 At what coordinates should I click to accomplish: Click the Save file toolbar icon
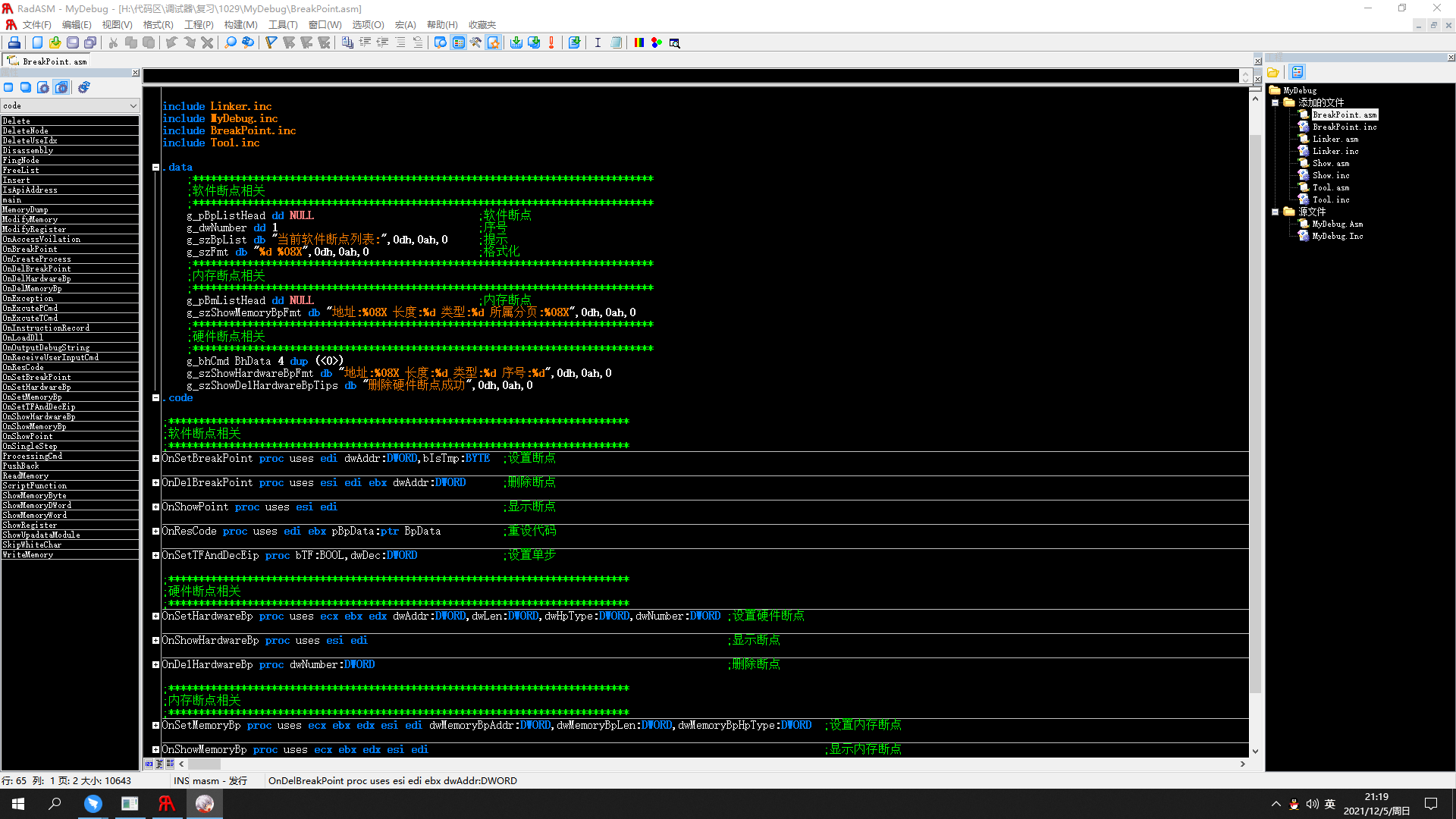tap(73, 42)
